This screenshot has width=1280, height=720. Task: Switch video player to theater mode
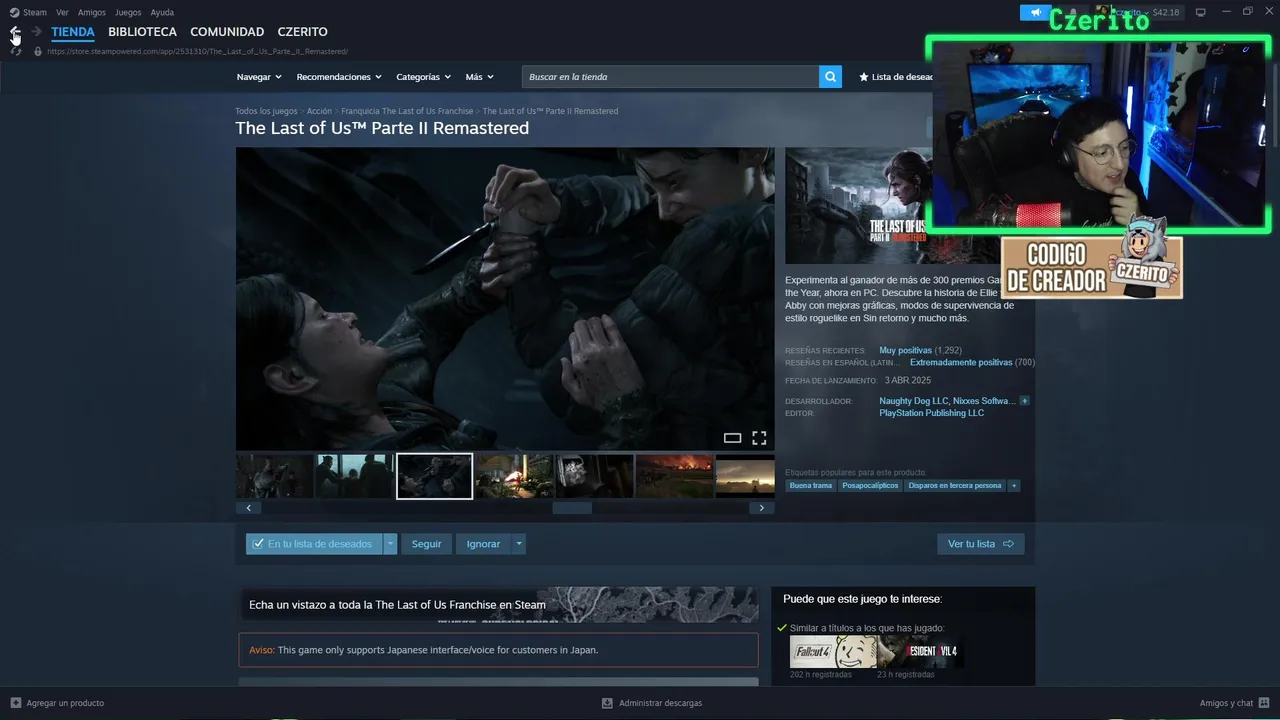[732, 438]
